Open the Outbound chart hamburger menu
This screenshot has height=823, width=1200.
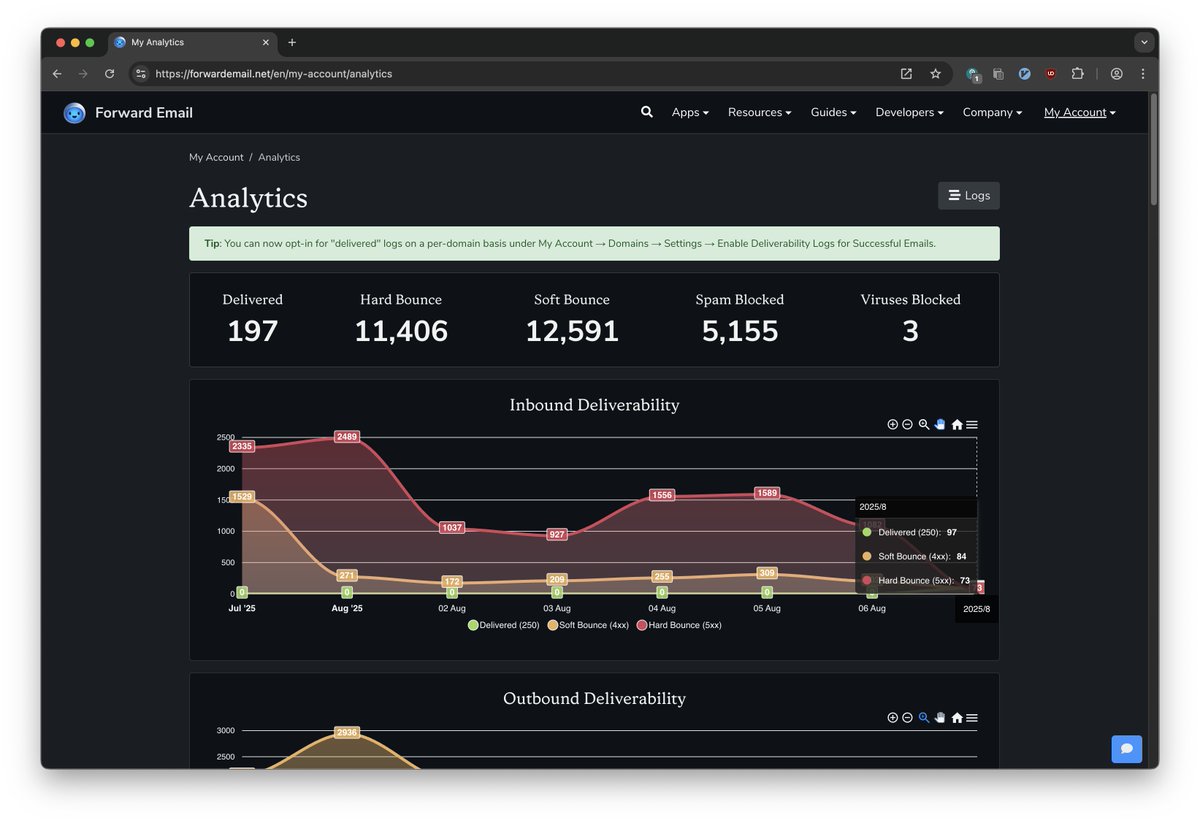[x=972, y=718]
